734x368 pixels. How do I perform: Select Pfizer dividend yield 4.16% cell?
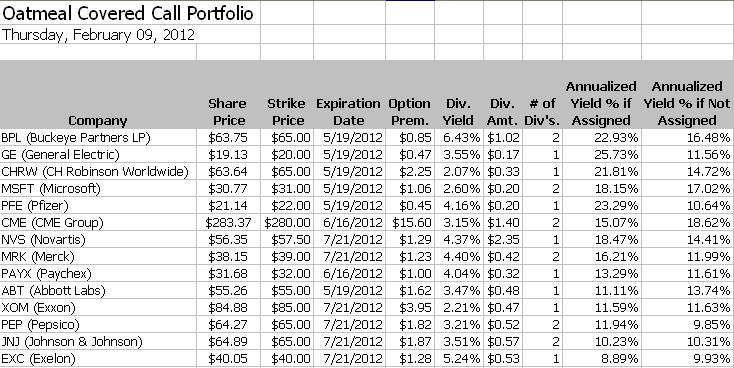click(x=459, y=206)
